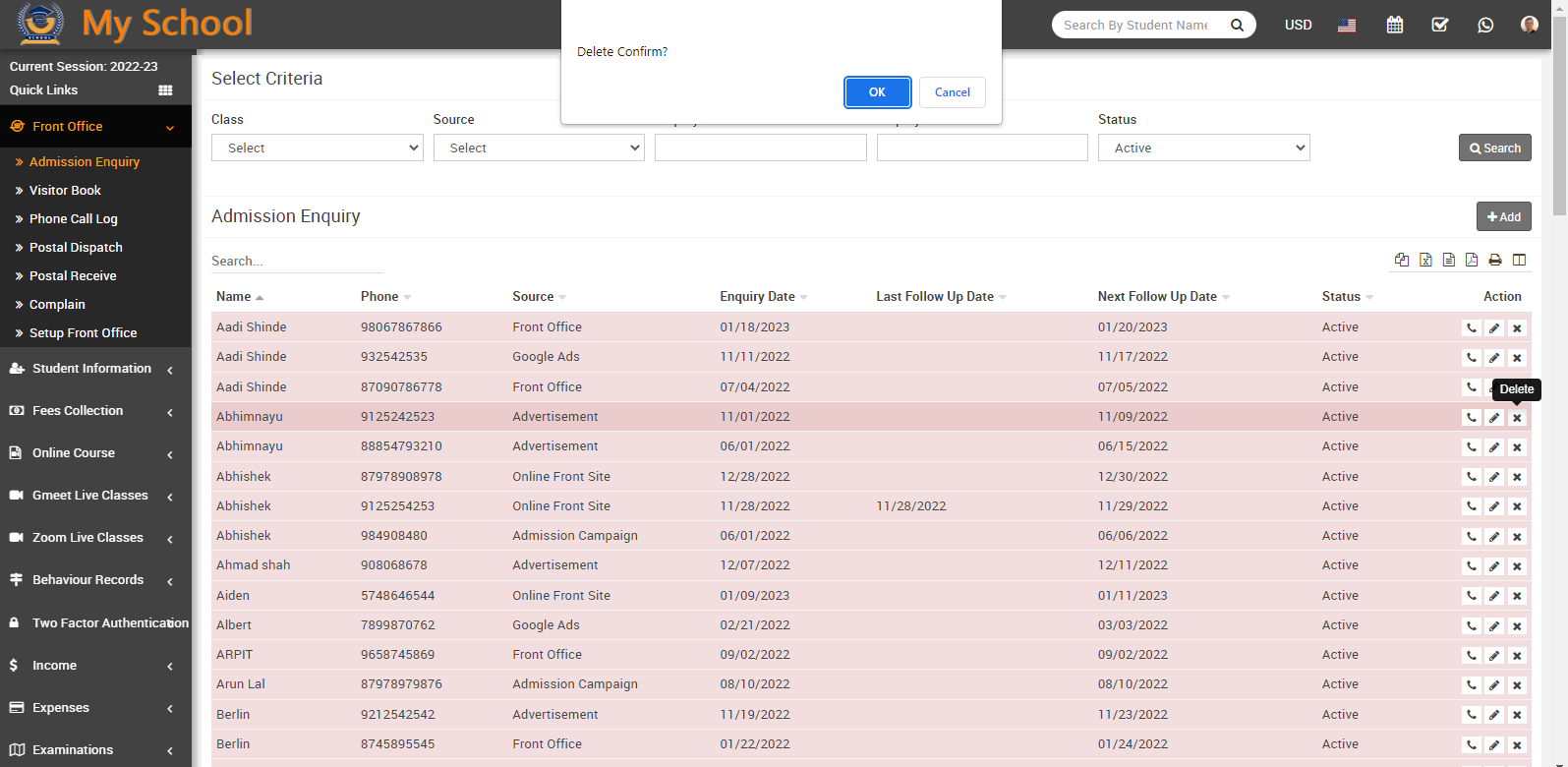The image size is (1568, 767).
Task: Open Visitor Book in sidebar
Action: (65, 191)
